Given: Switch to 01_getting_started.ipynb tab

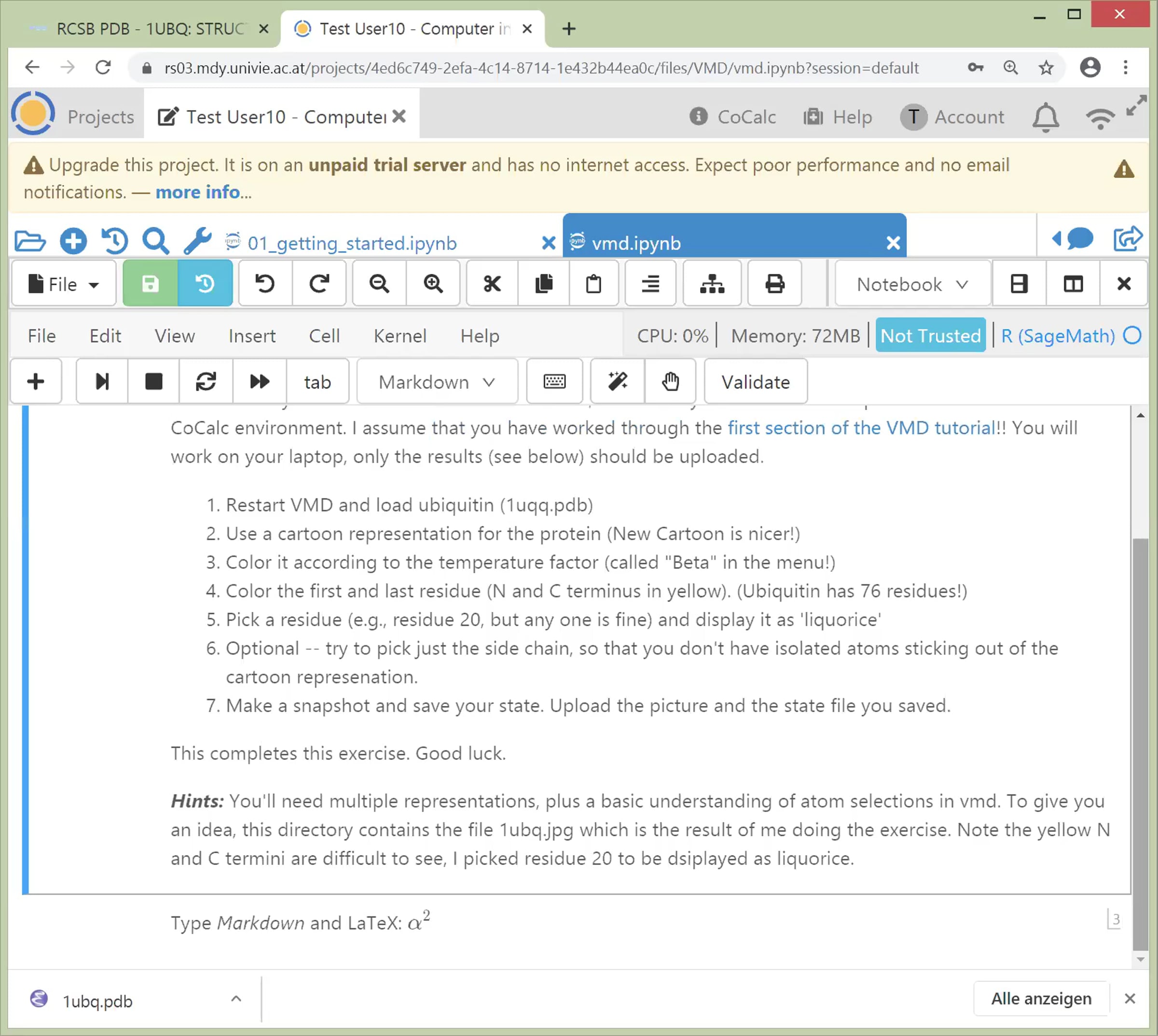Looking at the screenshot, I should [352, 243].
